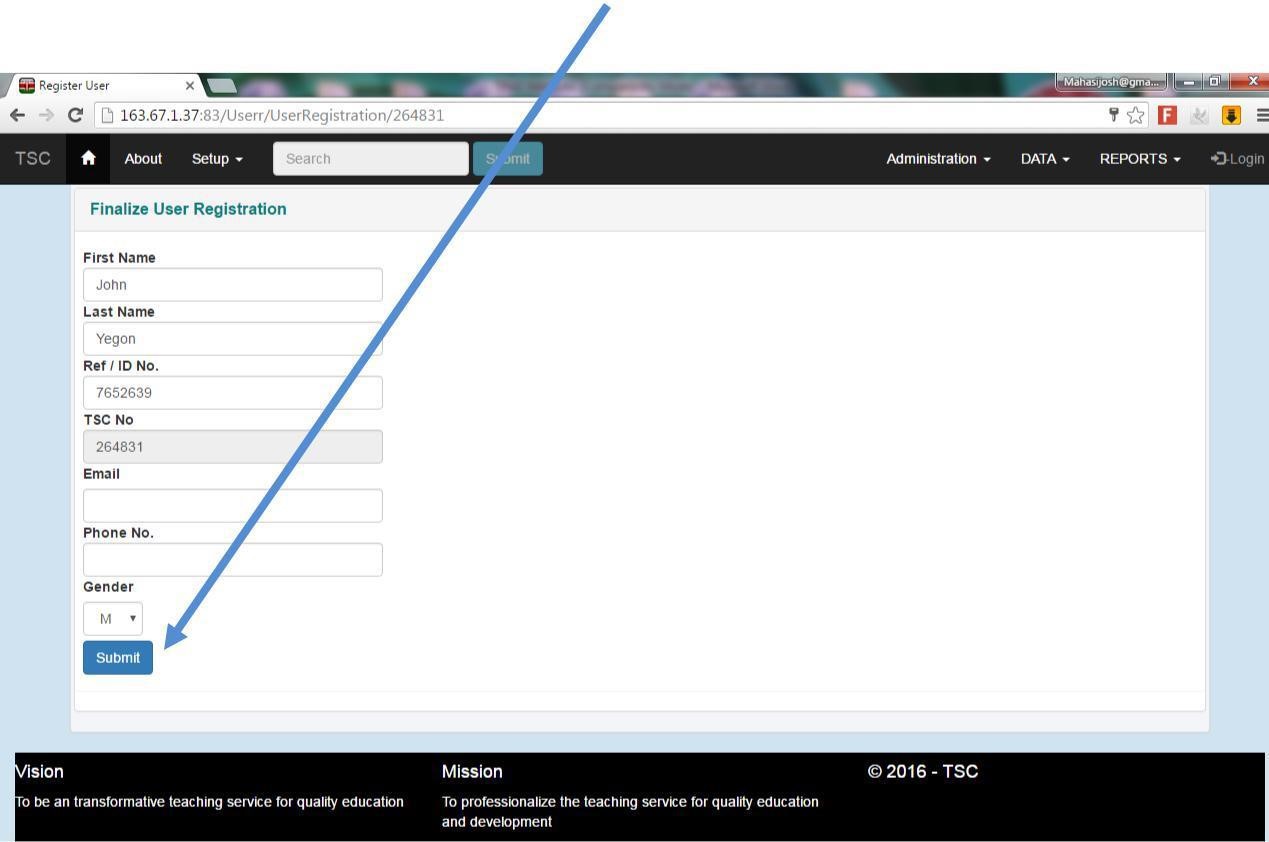This screenshot has width=1269, height=842.
Task: Reload the page with the refresh icon
Action: (75, 115)
